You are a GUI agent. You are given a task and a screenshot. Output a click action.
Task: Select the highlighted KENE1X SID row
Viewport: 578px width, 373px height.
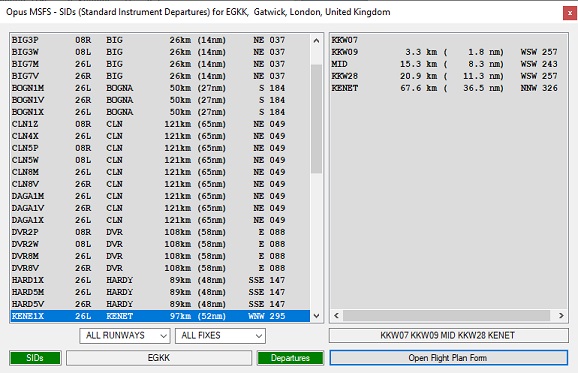160,316
